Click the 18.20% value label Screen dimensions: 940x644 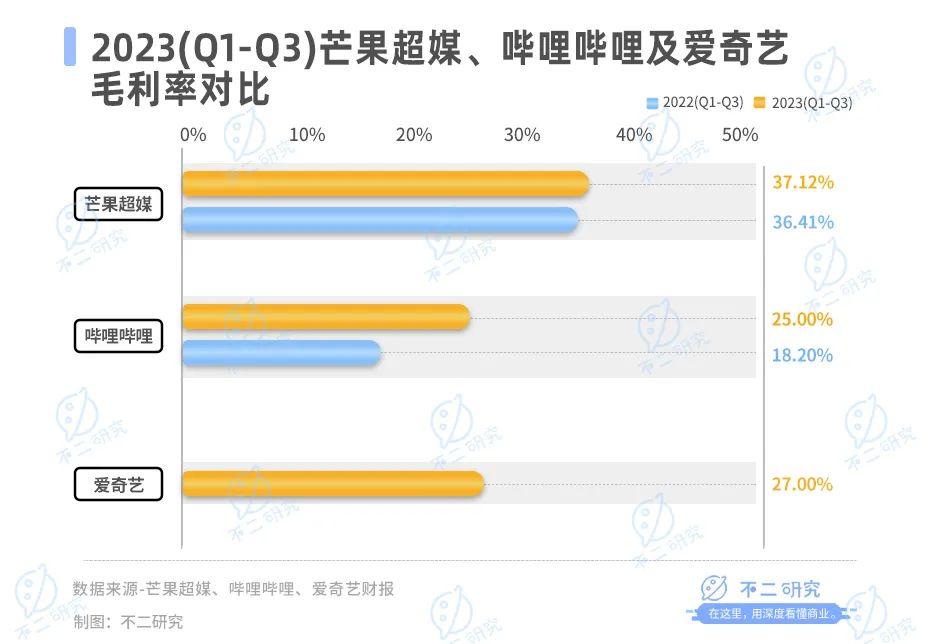[x=802, y=356]
